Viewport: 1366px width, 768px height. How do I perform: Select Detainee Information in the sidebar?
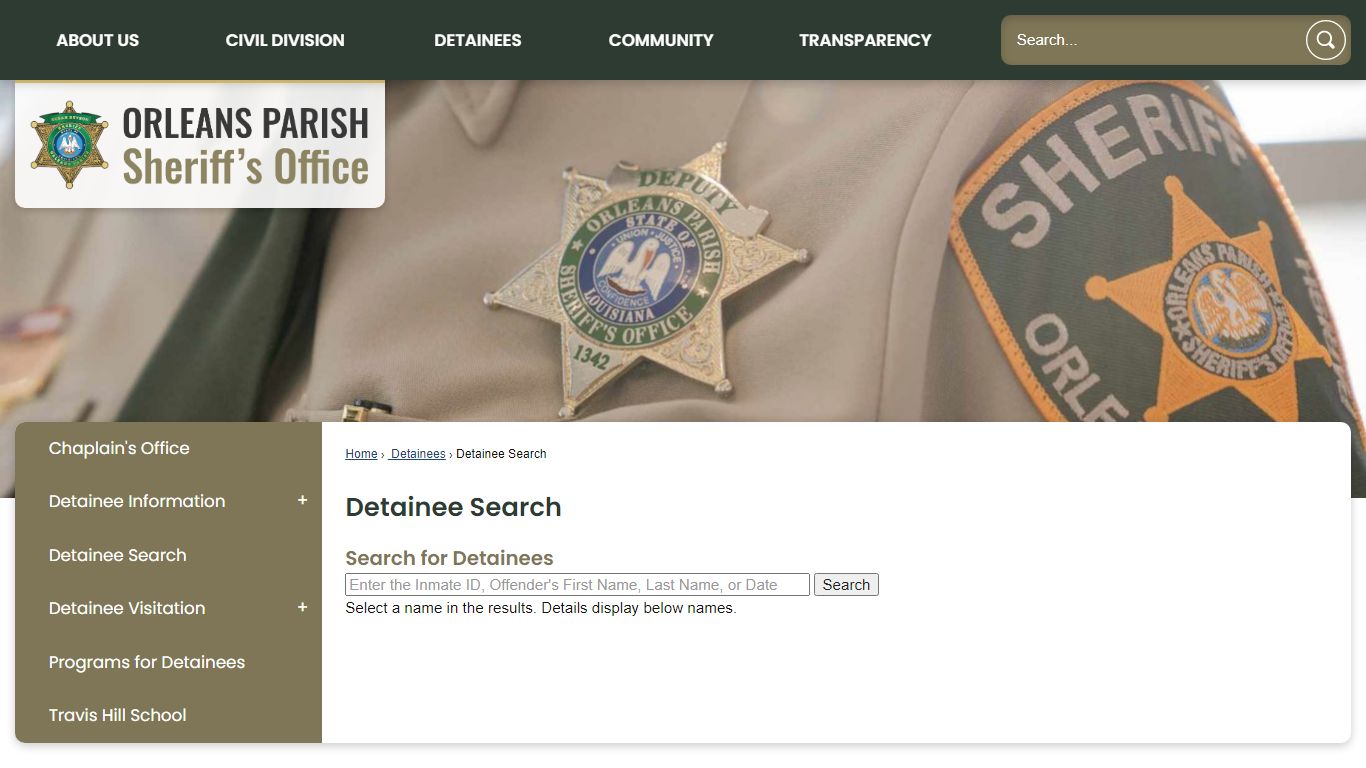[x=137, y=501]
